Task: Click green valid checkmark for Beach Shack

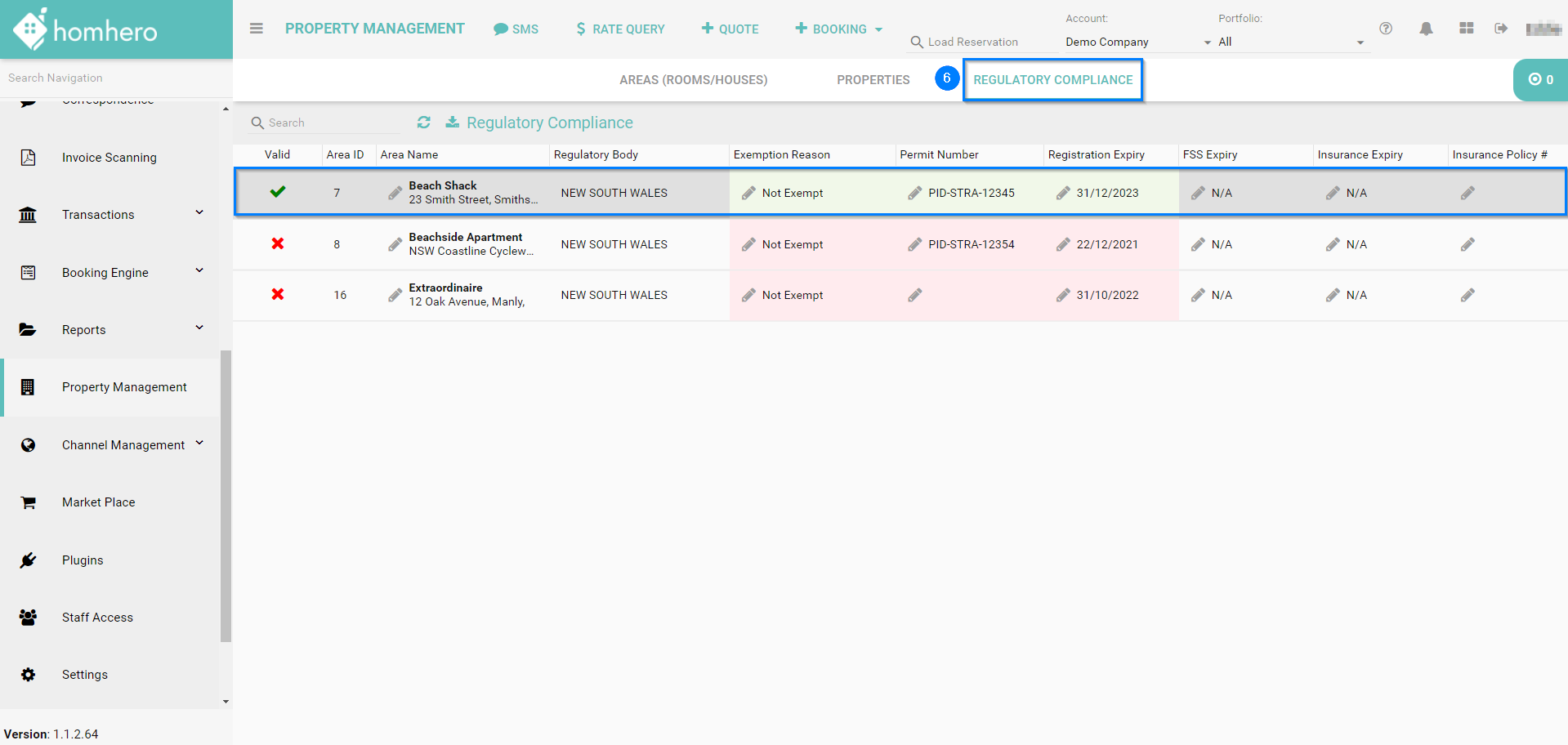Action: coord(278,192)
